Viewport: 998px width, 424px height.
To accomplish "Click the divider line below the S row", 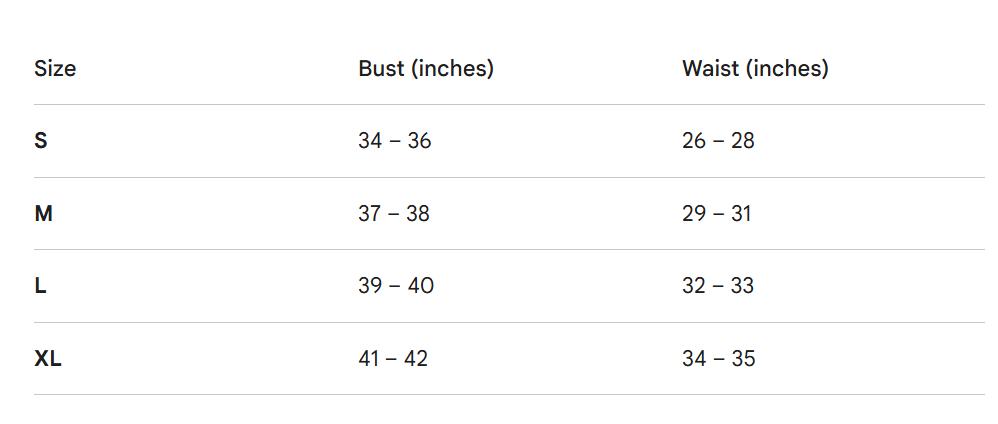I will (509, 177).
